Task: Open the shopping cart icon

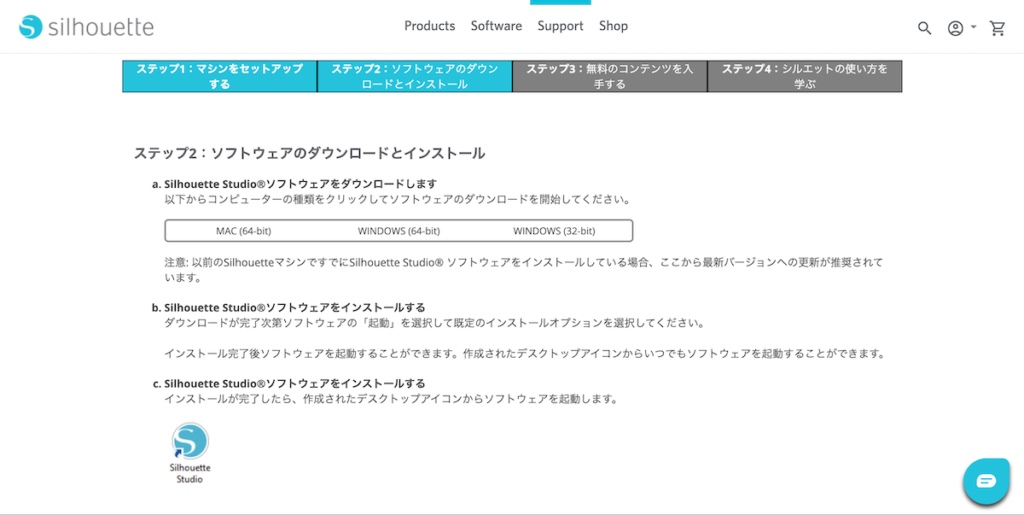Action: (997, 28)
